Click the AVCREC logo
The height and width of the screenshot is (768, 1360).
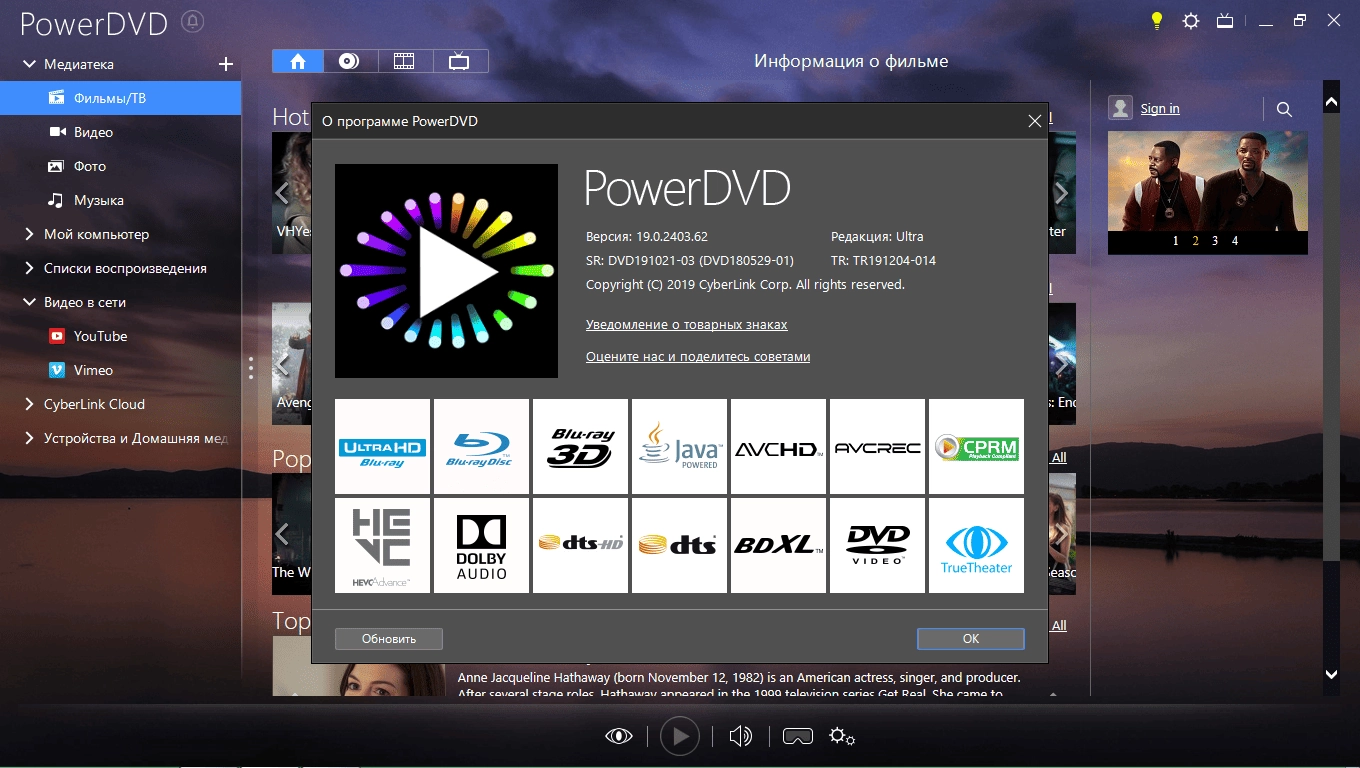pyautogui.click(x=877, y=446)
